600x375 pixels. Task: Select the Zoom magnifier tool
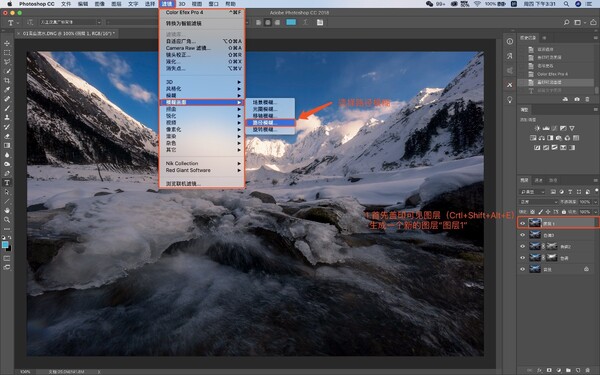[7, 220]
